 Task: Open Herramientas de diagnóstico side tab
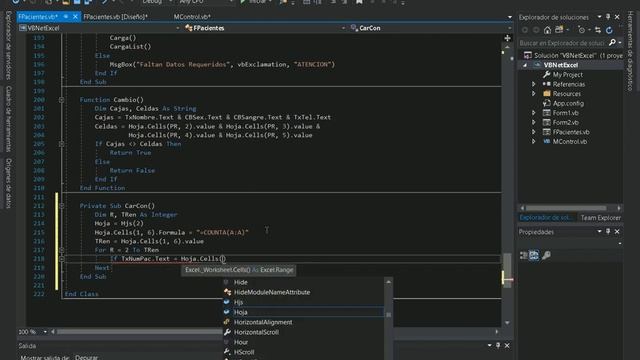(630, 51)
